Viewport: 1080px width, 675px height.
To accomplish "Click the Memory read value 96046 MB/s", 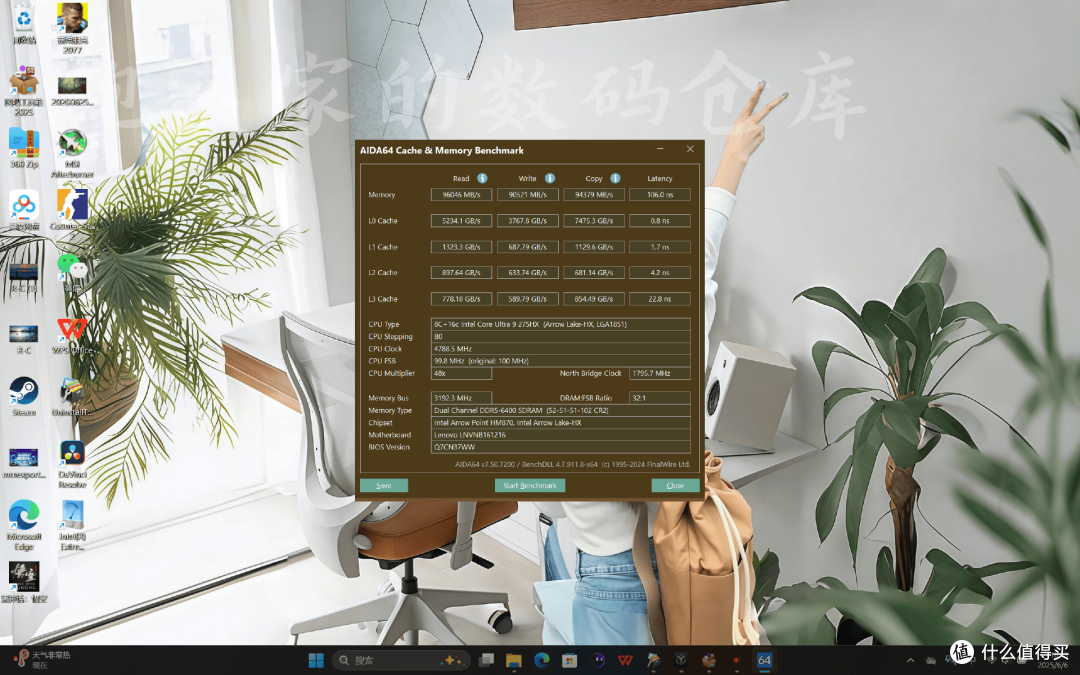I will [461, 195].
